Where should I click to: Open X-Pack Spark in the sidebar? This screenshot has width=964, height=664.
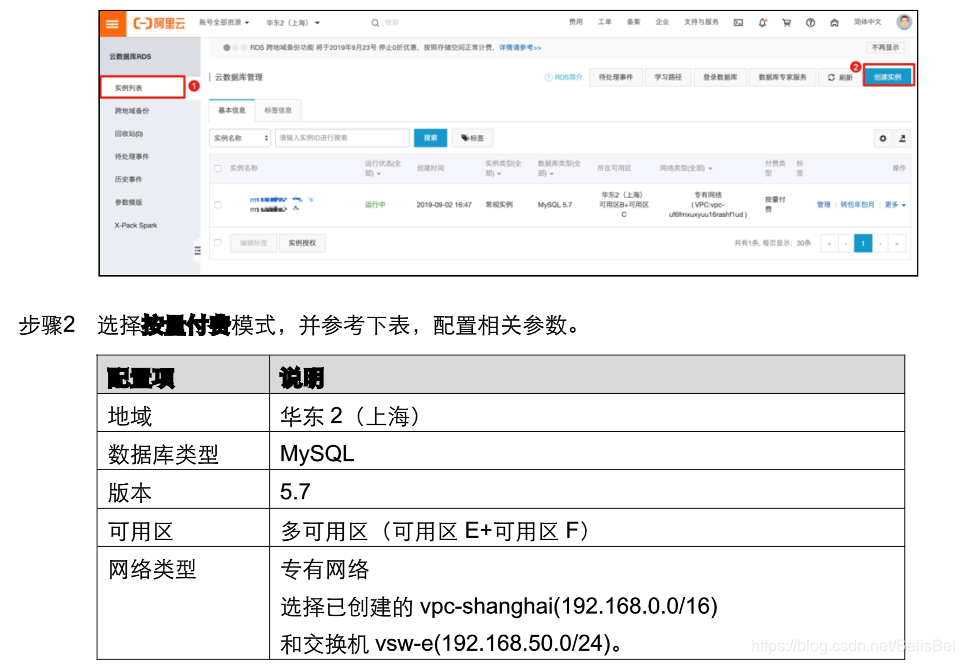pyautogui.click(x=136, y=226)
